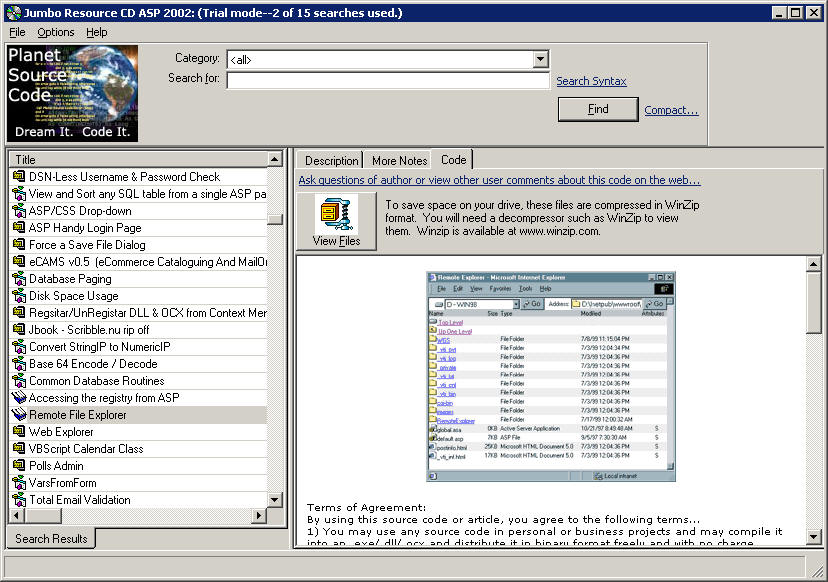Screen dimensions: 828x582
Task: Click the Category combo box showing <all>
Action: click(x=388, y=59)
